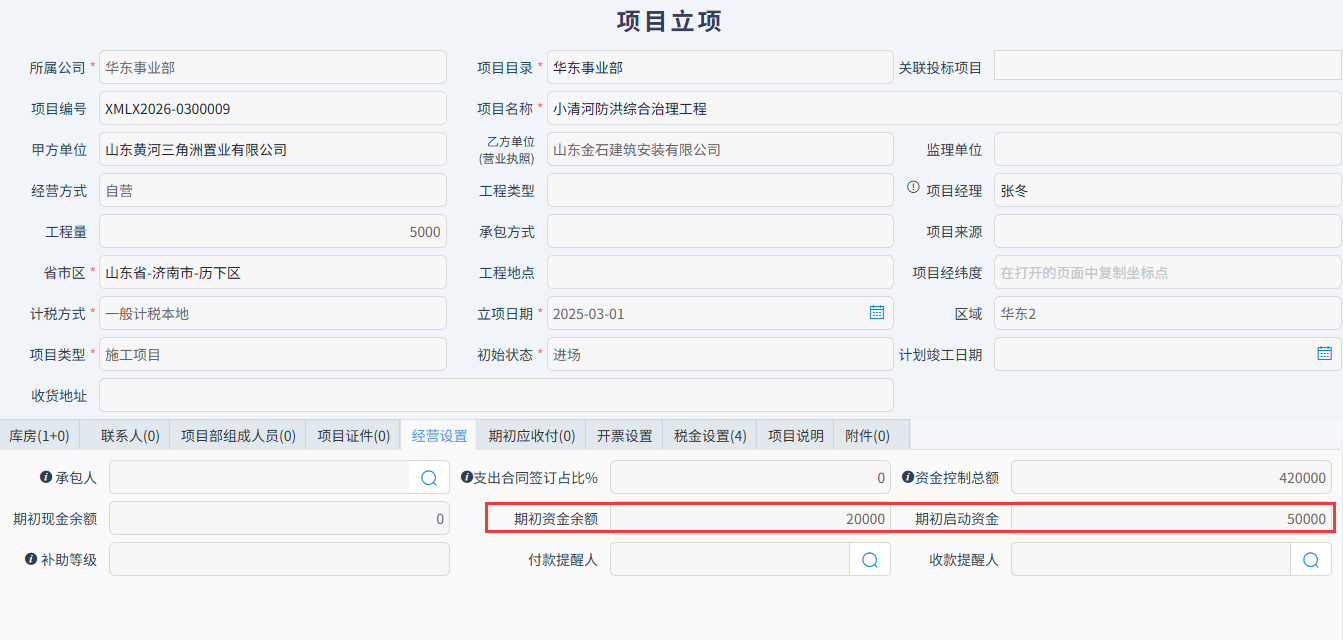Open the 初始状态 field showing 进场
This screenshot has height=640, width=1343.
point(720,354)
